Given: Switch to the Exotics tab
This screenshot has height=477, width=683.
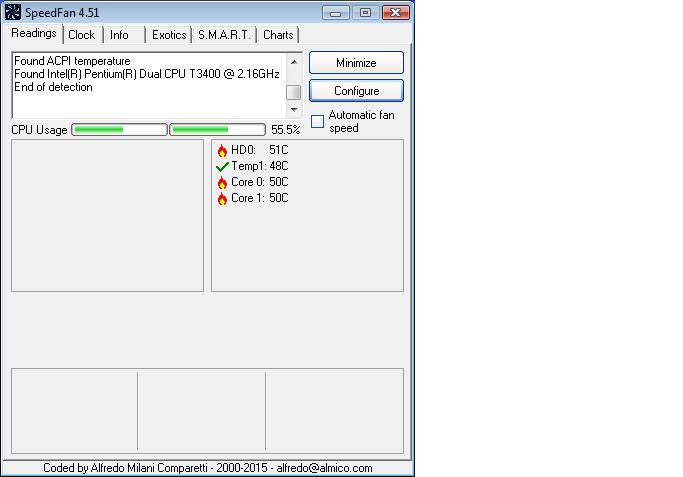Looking at the screenshot, I should click(x=169, y=35).
